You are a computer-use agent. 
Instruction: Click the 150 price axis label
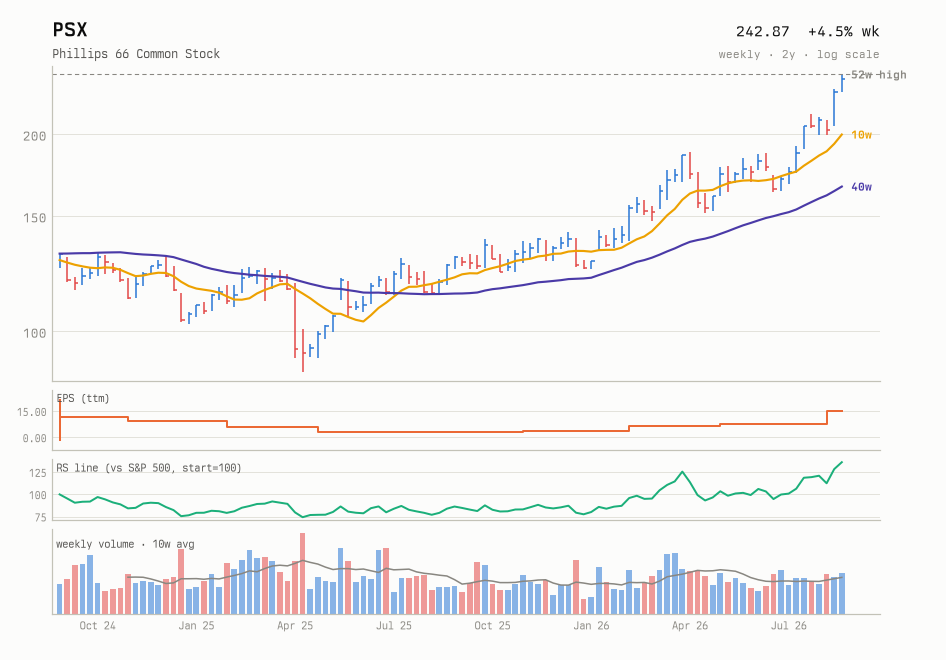34,218
